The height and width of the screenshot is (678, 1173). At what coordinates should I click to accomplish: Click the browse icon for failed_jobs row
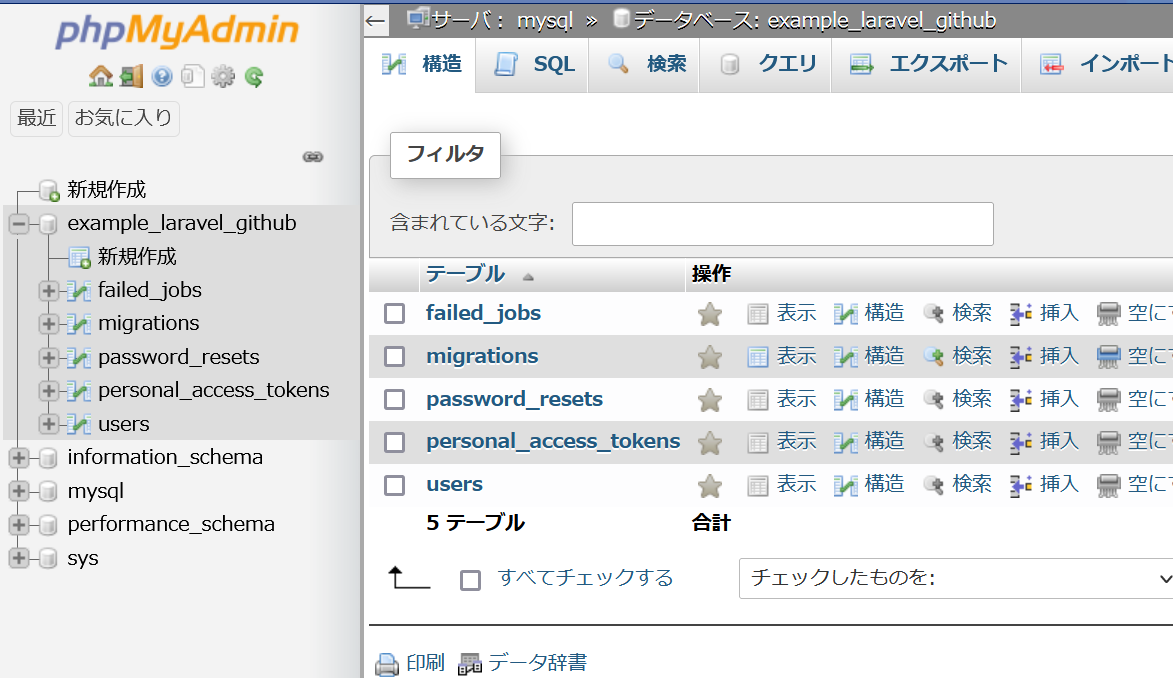click(x=758, y=314)
